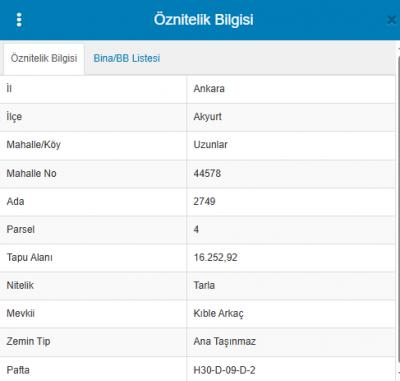
Task: Click the vertical scrollbar of the panel
Action: [x=398, y=210]
